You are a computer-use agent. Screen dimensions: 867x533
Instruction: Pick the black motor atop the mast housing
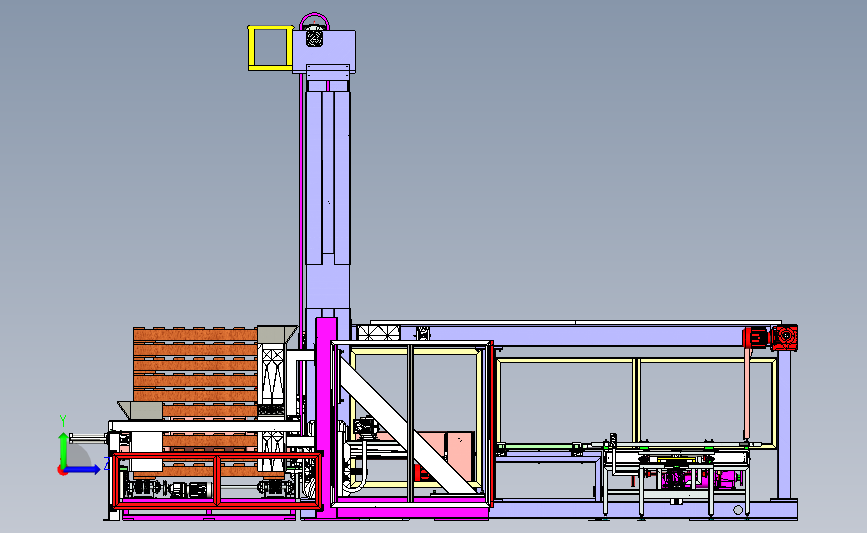pos(314,37)
